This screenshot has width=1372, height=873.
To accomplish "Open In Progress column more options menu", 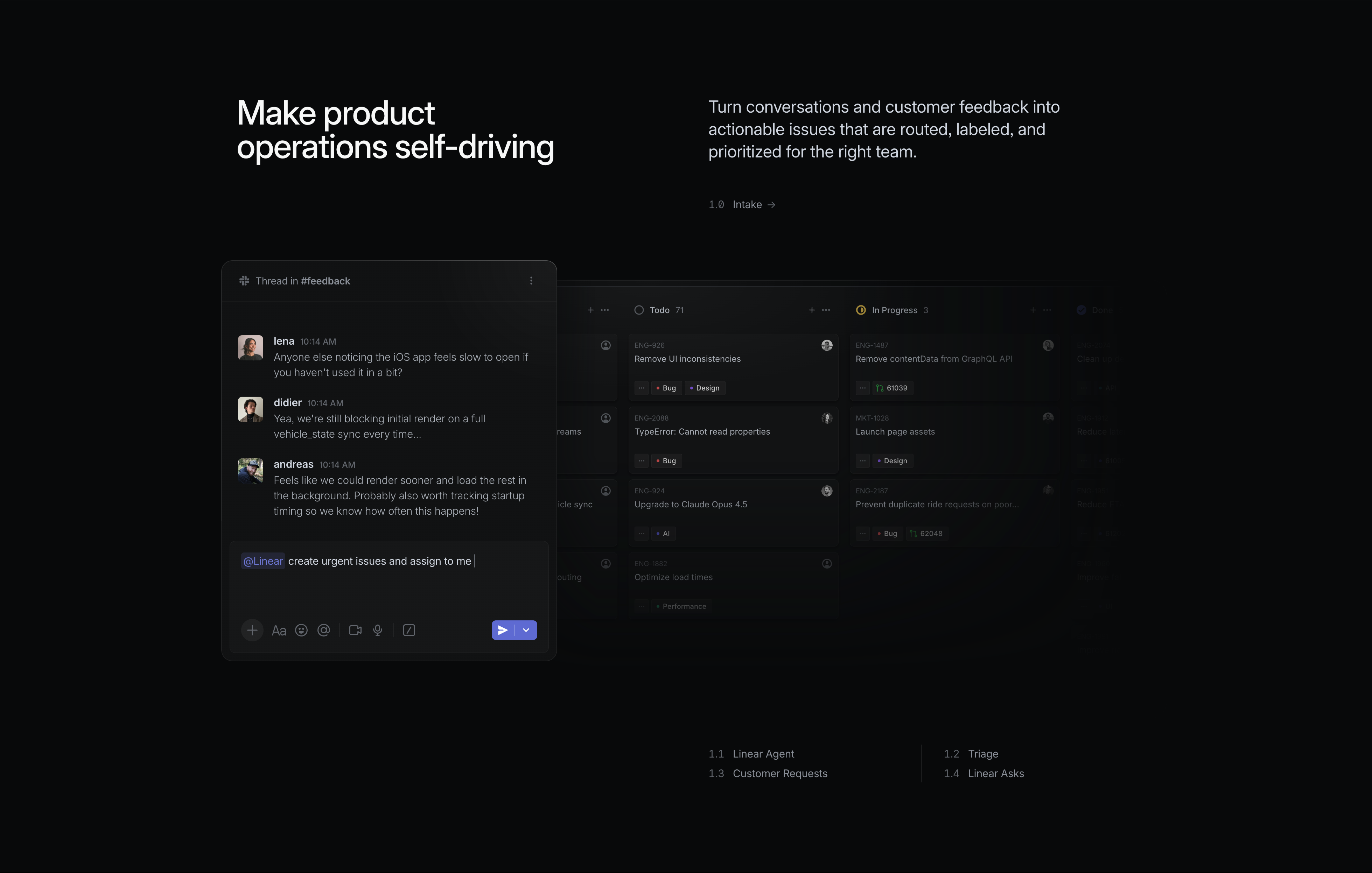I will click(1047, 310).
